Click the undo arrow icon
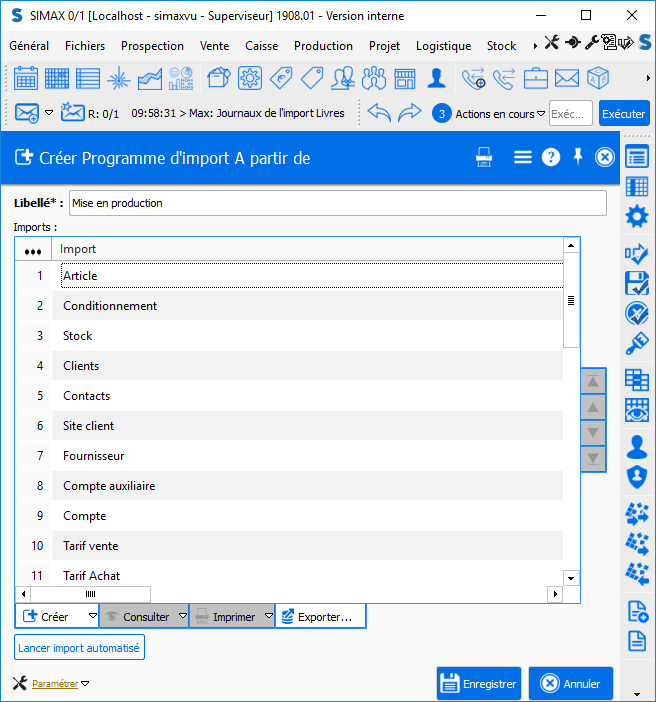Screen dimensions: 656x702 pyautogui.click(x=379, y=113)
